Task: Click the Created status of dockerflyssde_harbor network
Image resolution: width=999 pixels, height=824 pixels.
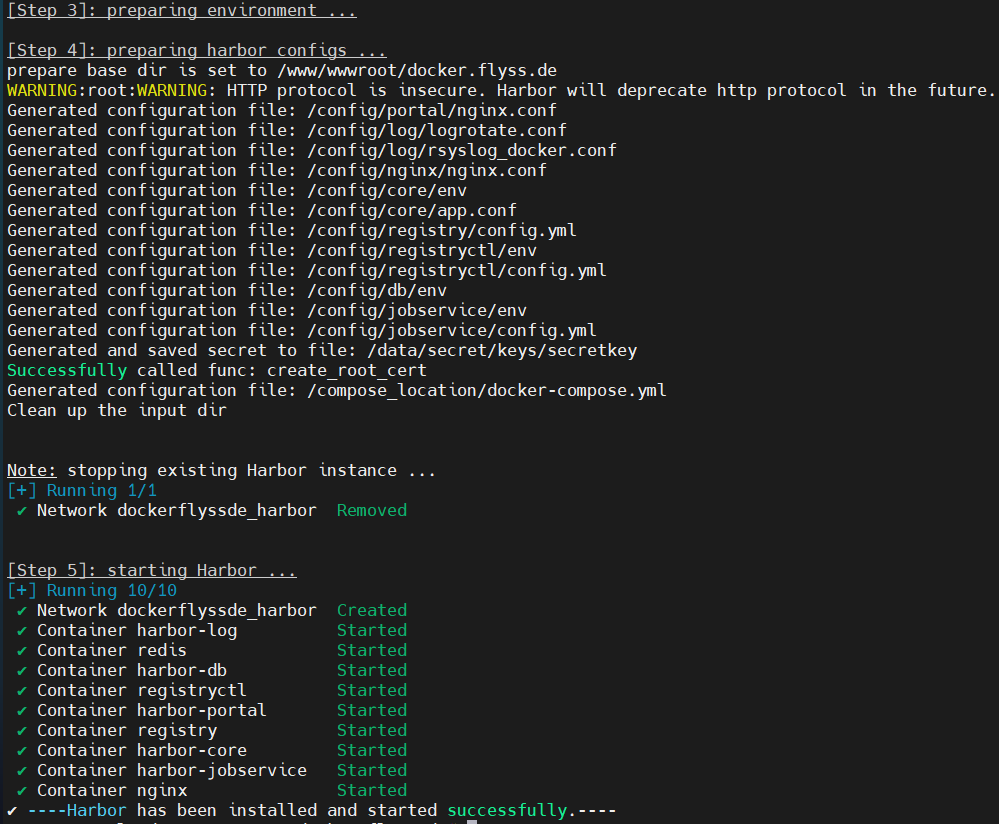Action: [x=371, y=610]
